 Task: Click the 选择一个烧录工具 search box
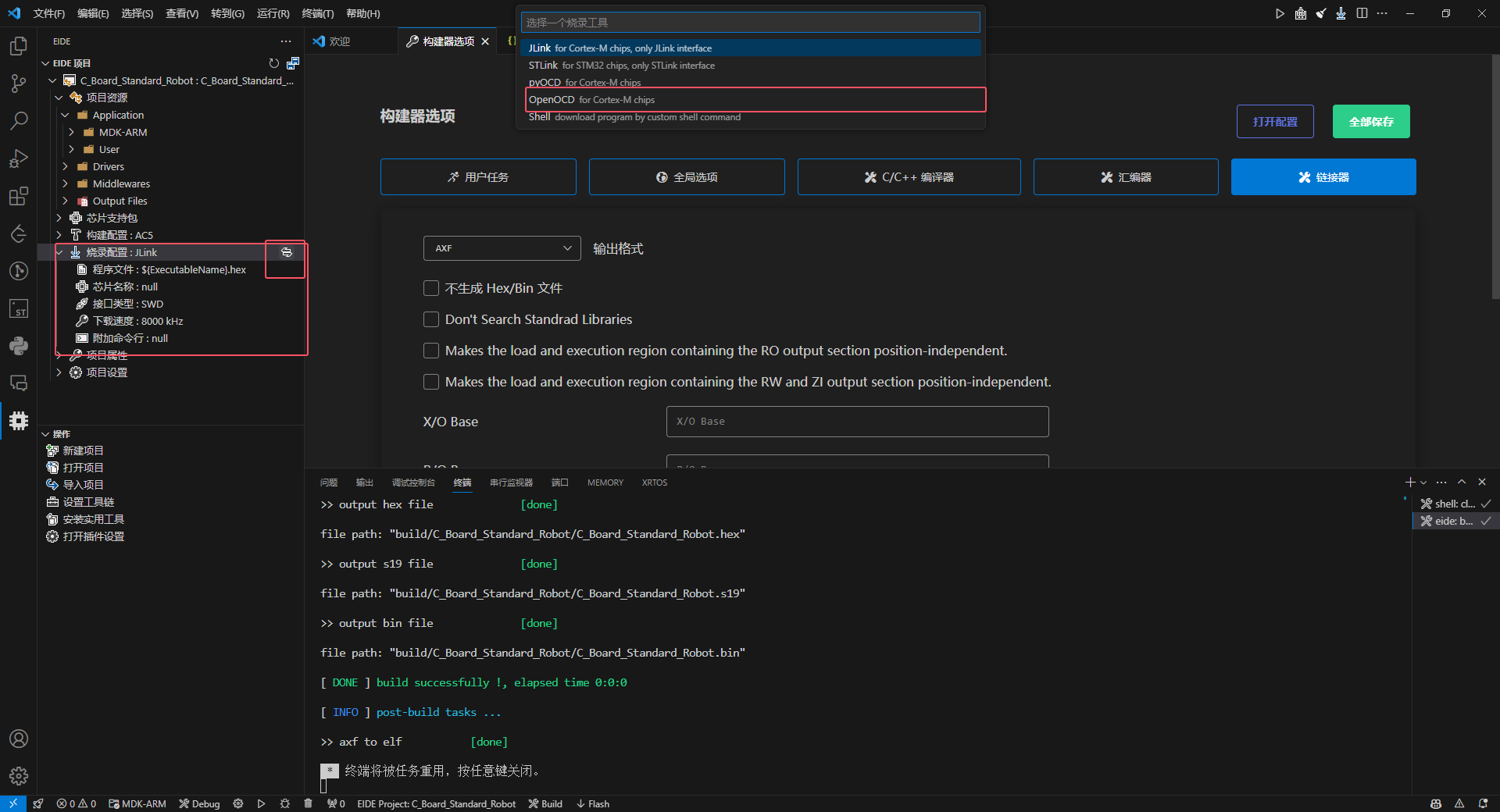(750, 23)
